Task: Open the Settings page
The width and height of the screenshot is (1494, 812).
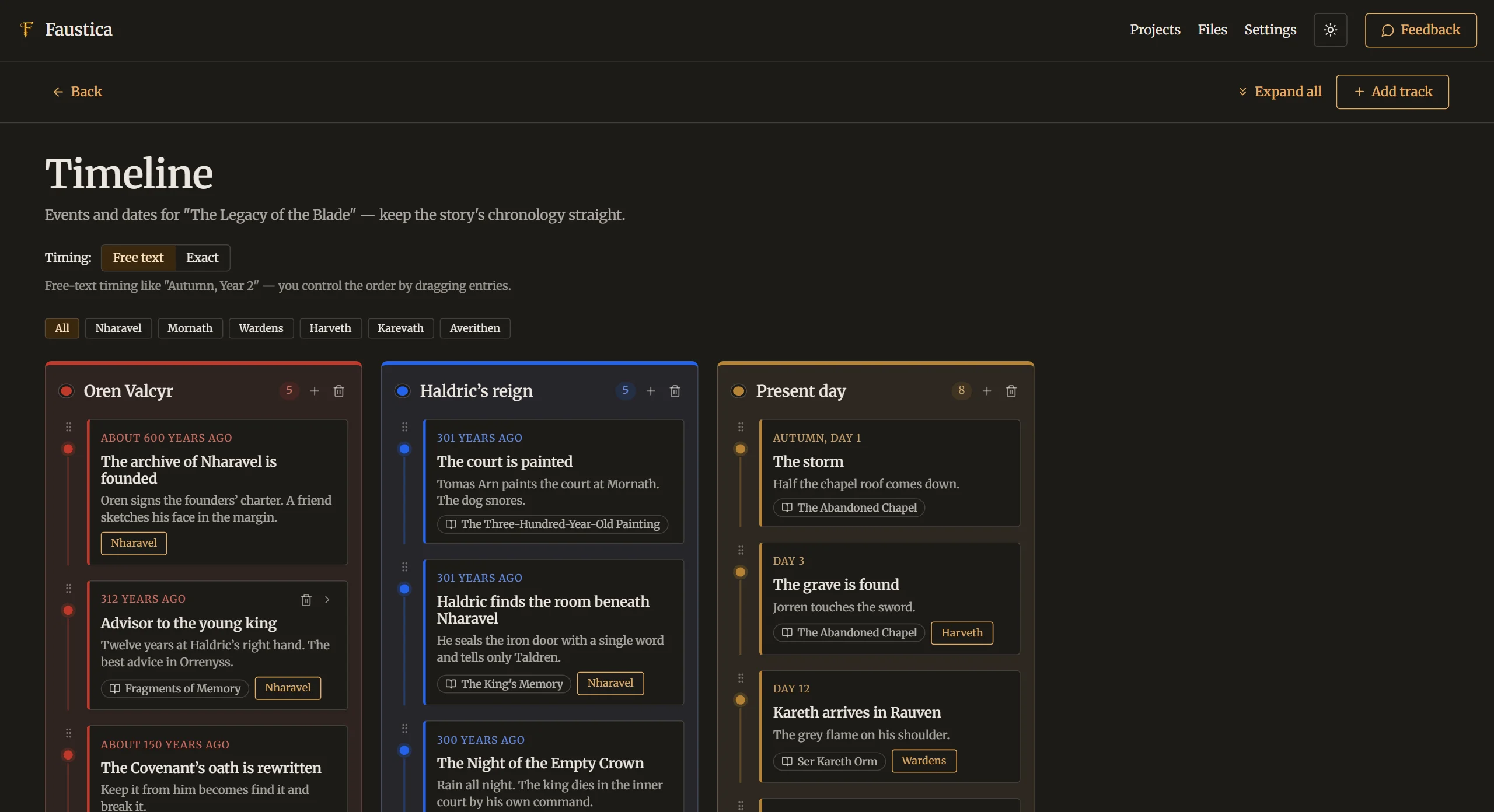Action: coord(1270,30)
